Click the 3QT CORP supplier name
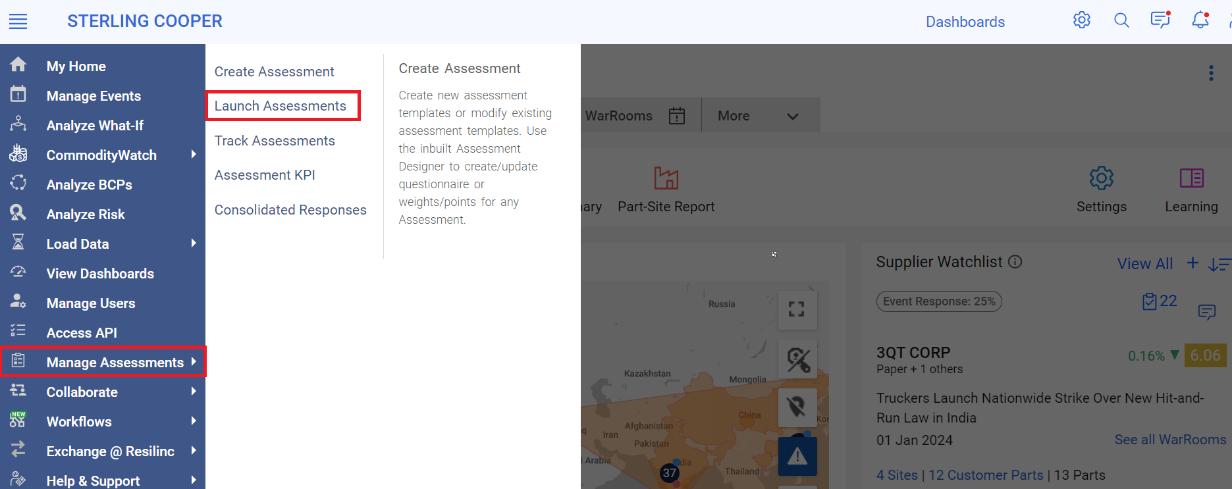 point(913,353)
